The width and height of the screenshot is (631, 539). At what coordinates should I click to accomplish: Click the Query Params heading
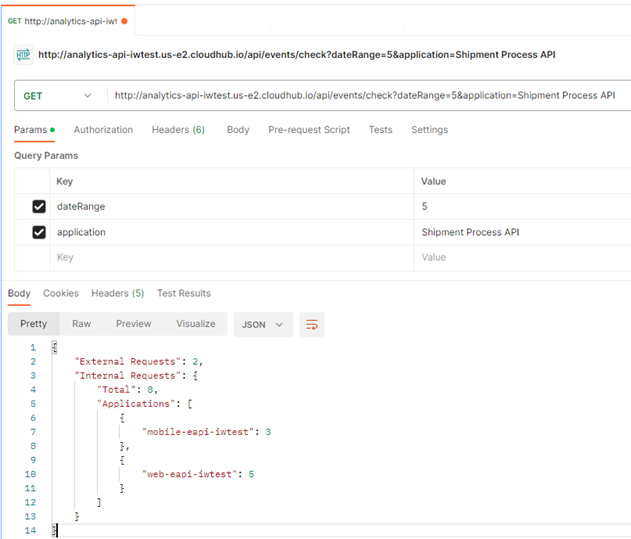[46, 156]
